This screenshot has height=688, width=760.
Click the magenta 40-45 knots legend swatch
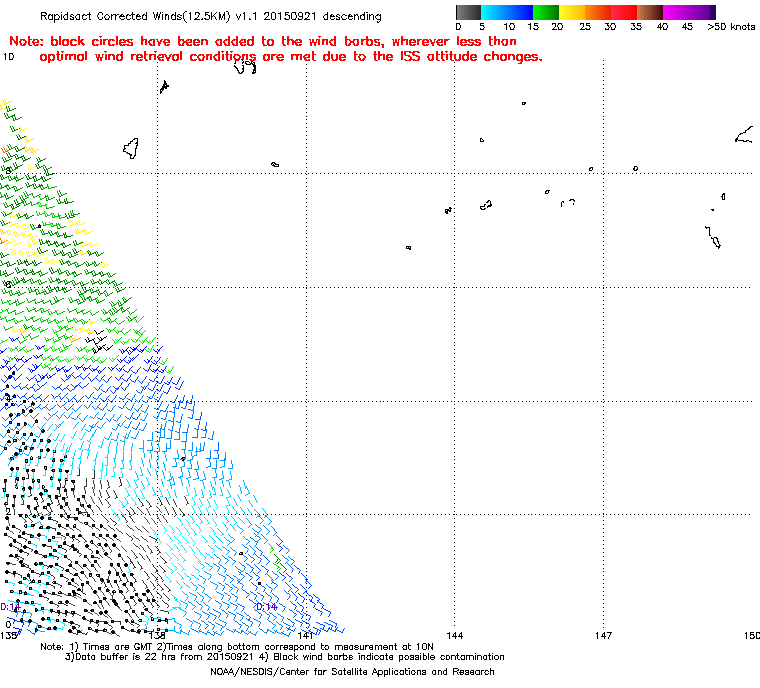(x=676, y=12)
